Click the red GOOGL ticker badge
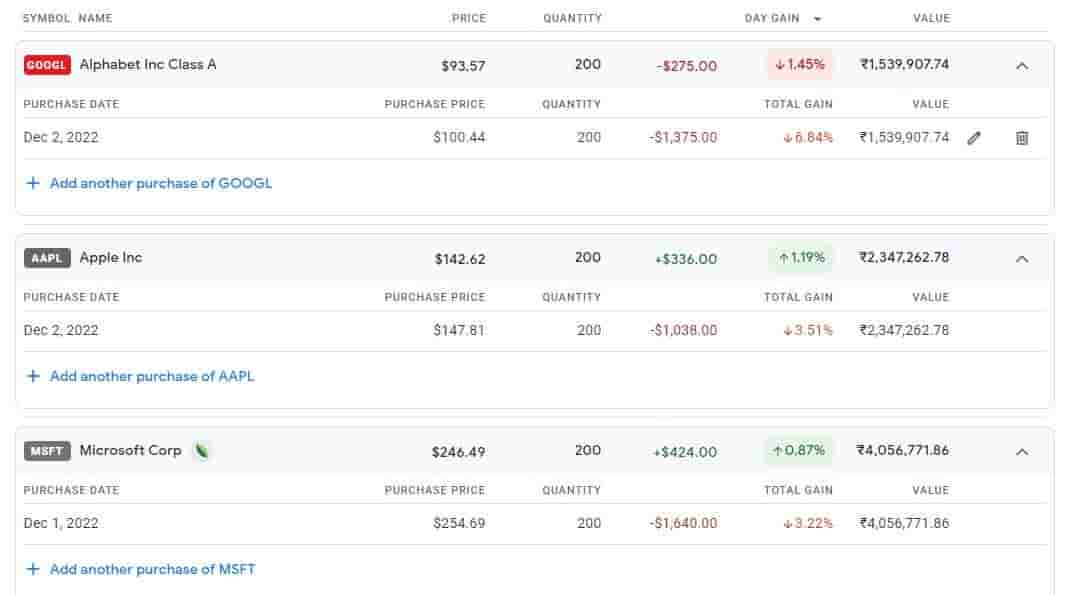The image size is (1072, 595). (47, 65)
